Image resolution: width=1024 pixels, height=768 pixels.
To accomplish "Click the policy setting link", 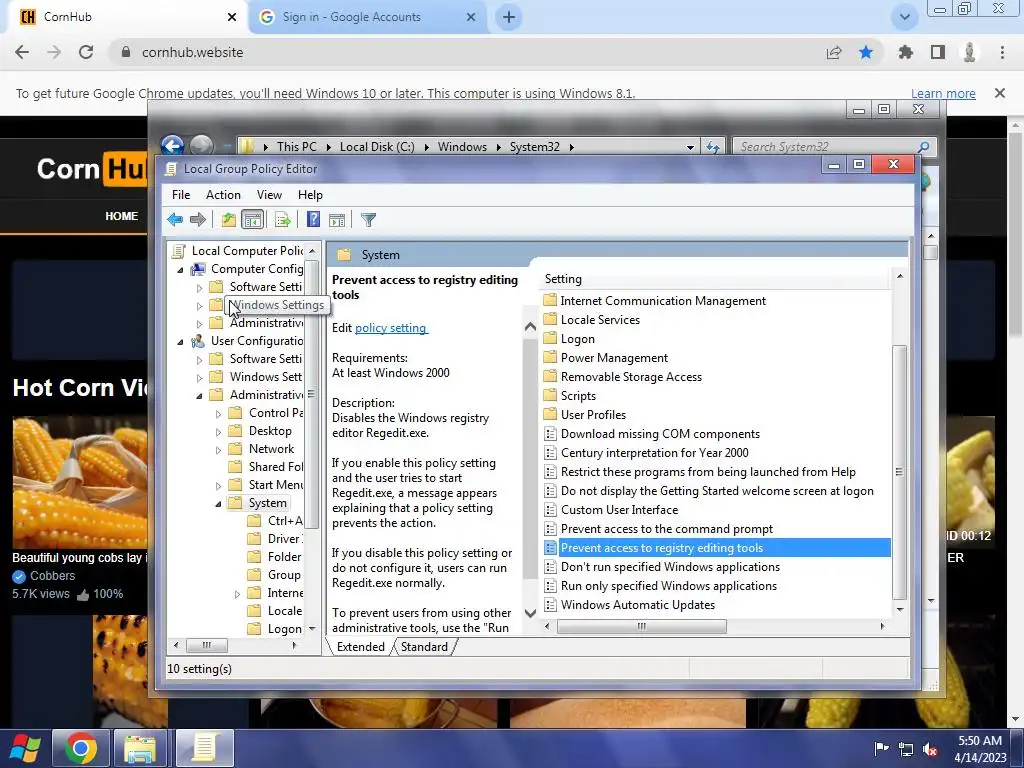I will coord(391,328).
